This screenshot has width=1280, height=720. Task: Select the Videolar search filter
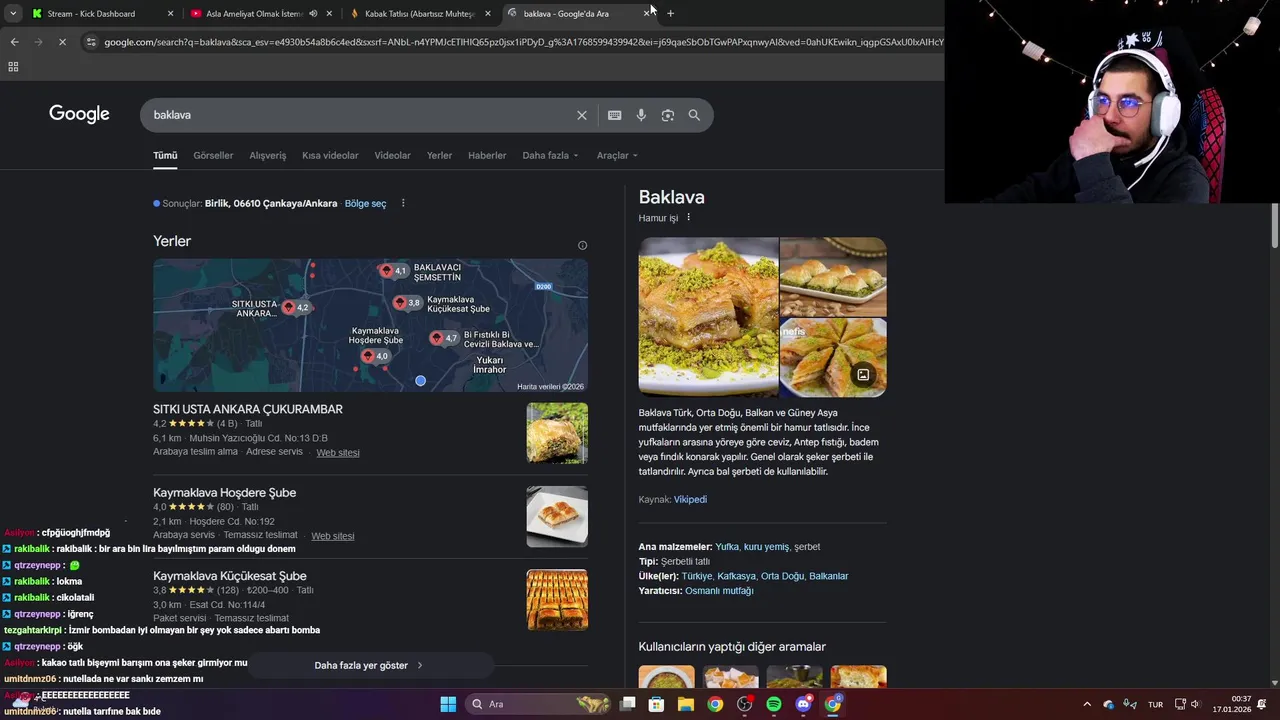click(392, 155)
